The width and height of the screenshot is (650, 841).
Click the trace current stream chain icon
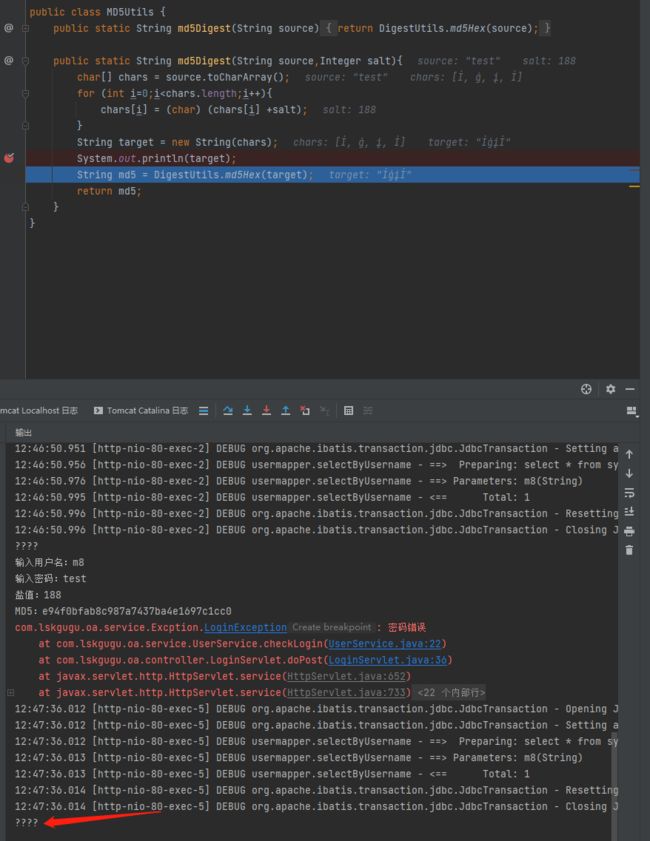point(368,410)
